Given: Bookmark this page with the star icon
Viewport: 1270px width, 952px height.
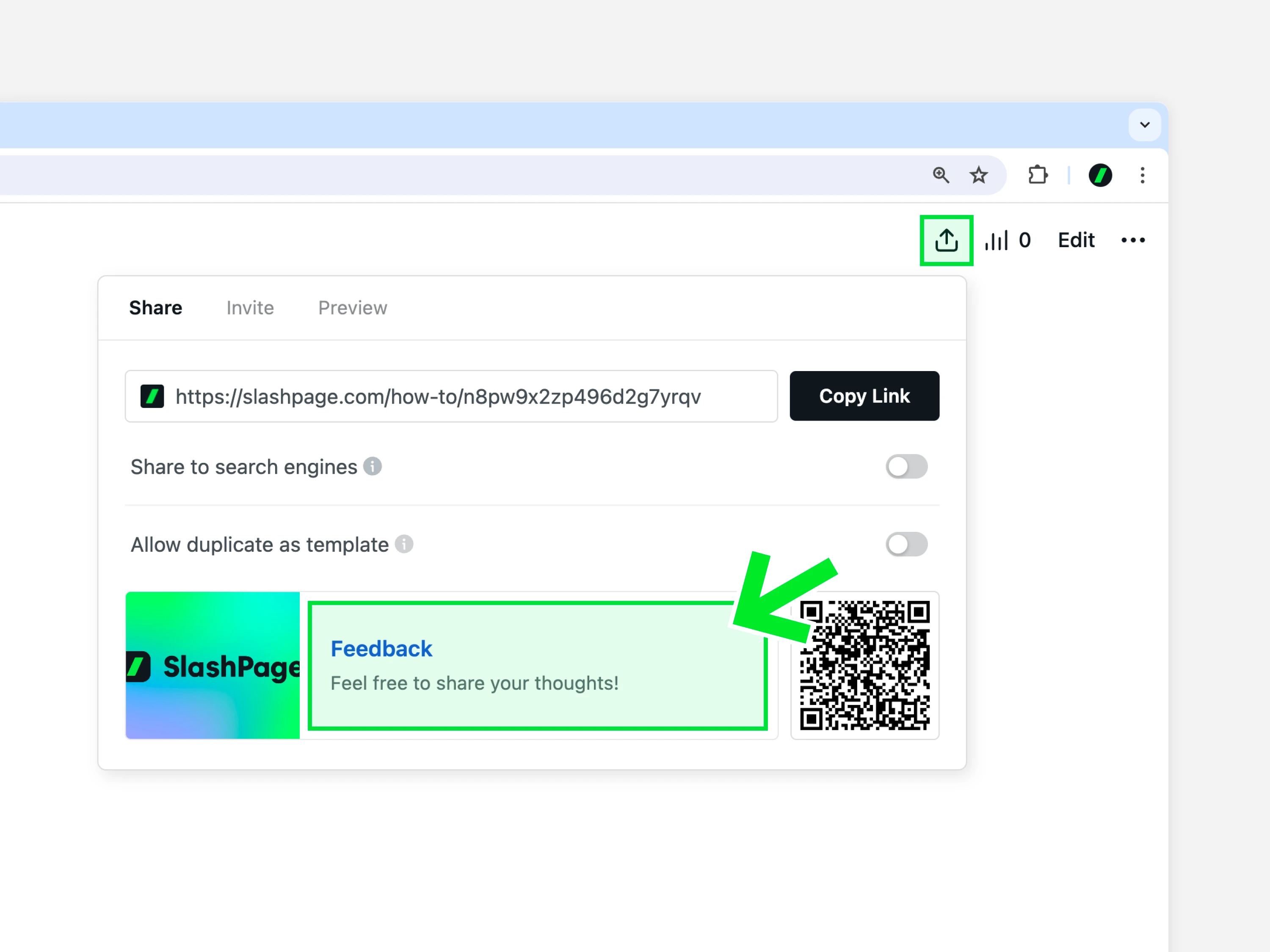Looking at the screenshot, I should [978, 175].
